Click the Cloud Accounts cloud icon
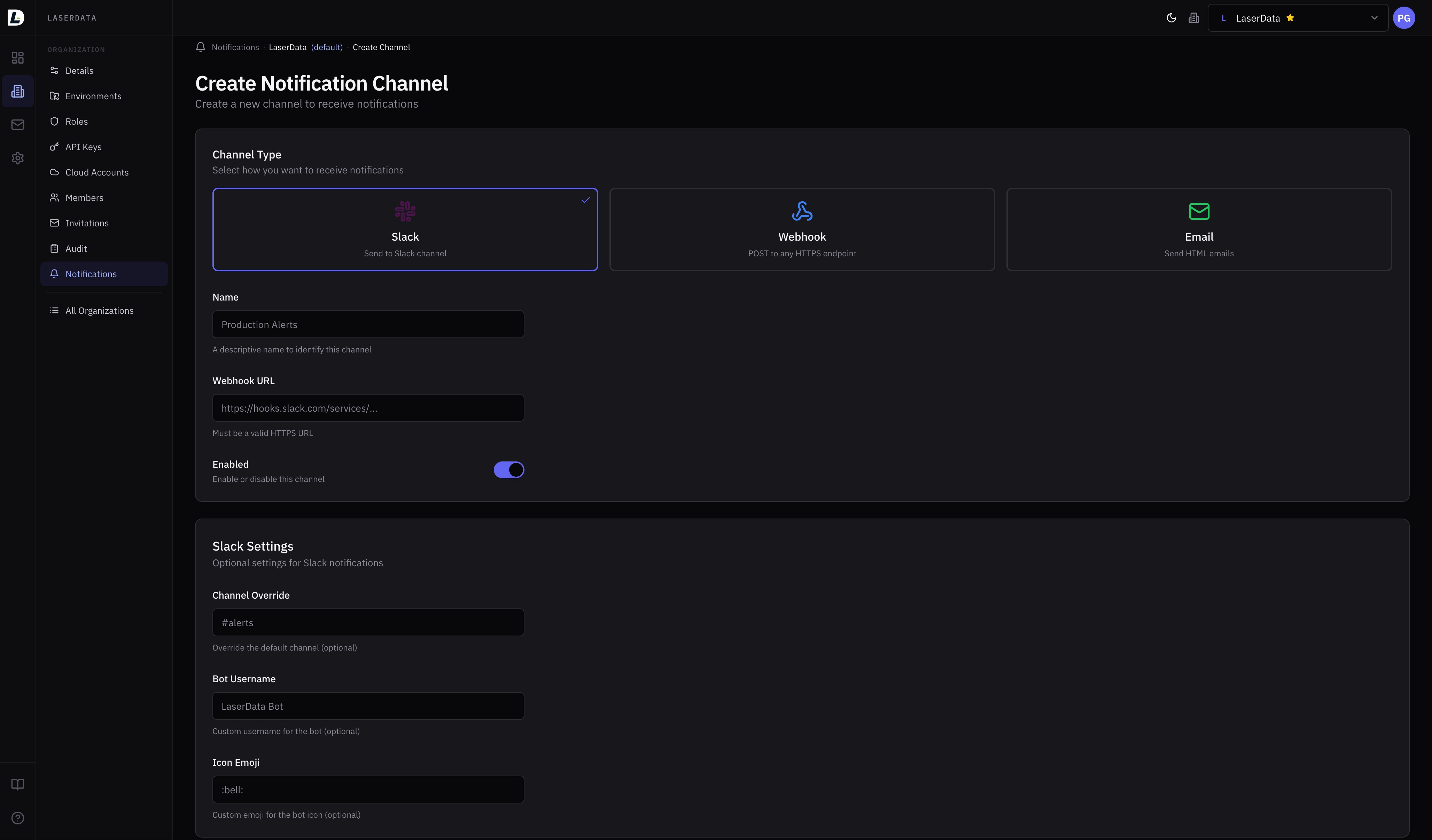 pos(55,172)
